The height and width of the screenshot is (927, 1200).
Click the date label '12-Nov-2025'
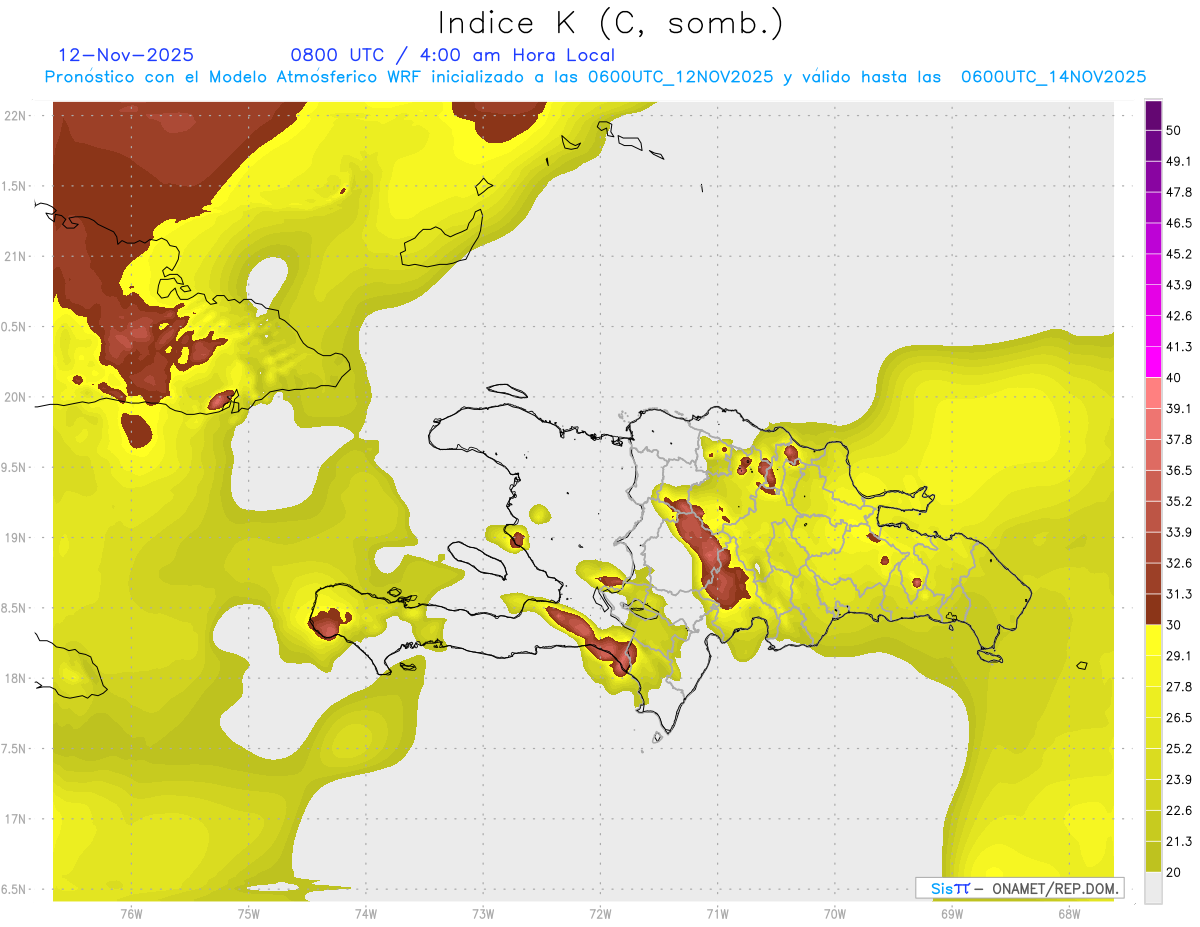tap(126, 55)
